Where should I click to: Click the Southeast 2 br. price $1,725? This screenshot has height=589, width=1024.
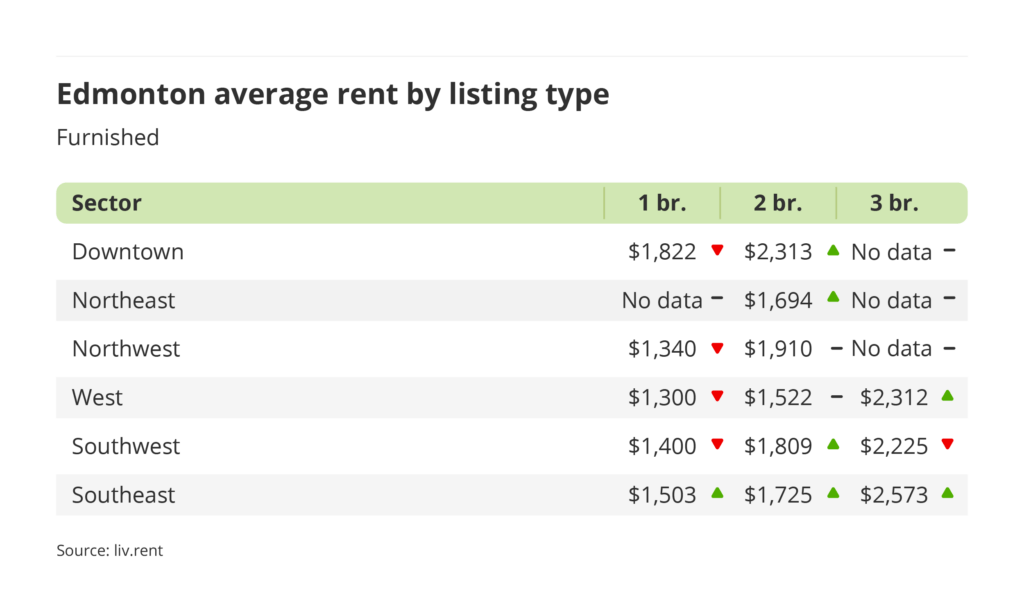(x=778, y=494)
